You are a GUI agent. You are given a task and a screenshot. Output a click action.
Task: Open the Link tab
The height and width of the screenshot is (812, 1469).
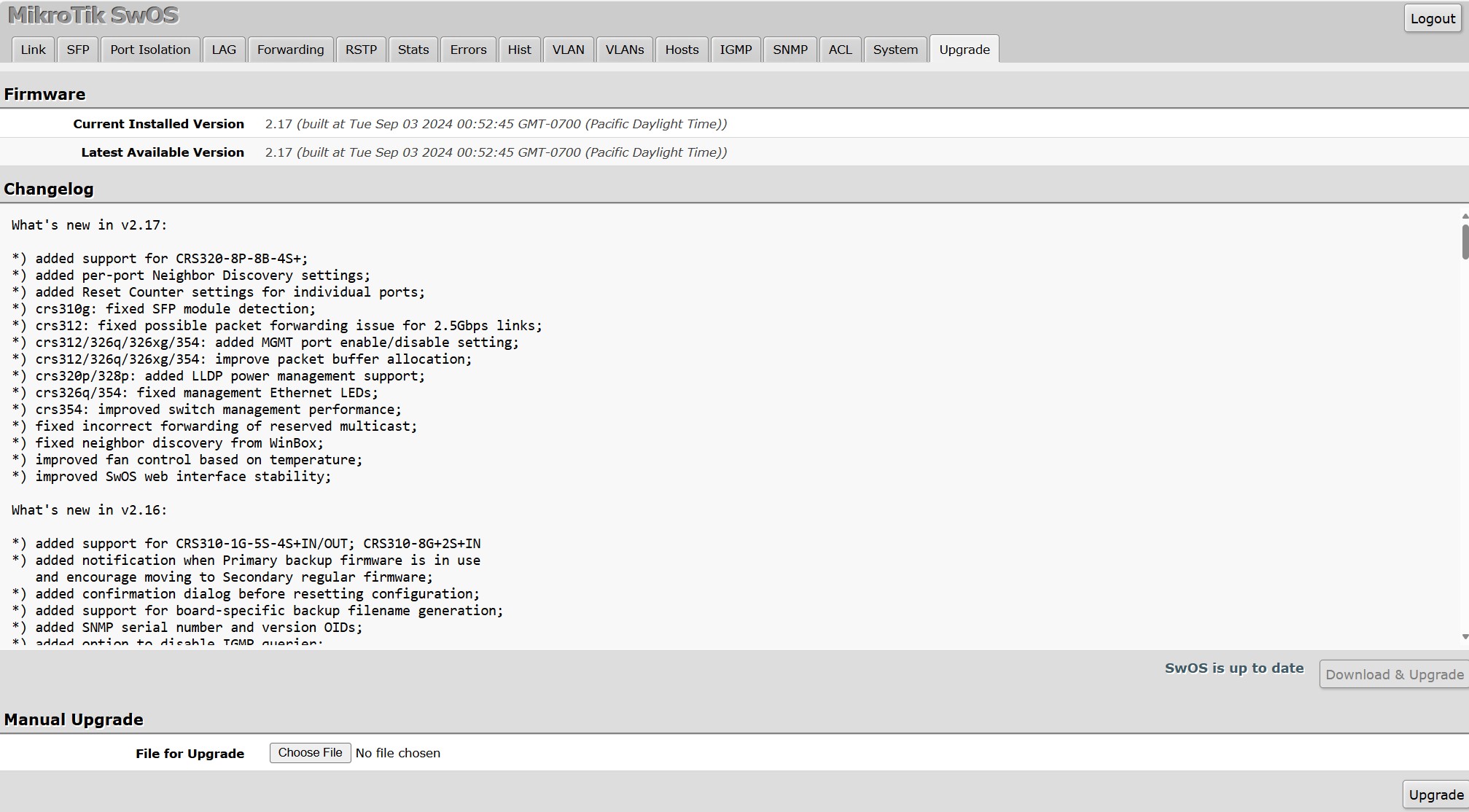(x=33, y=50)
